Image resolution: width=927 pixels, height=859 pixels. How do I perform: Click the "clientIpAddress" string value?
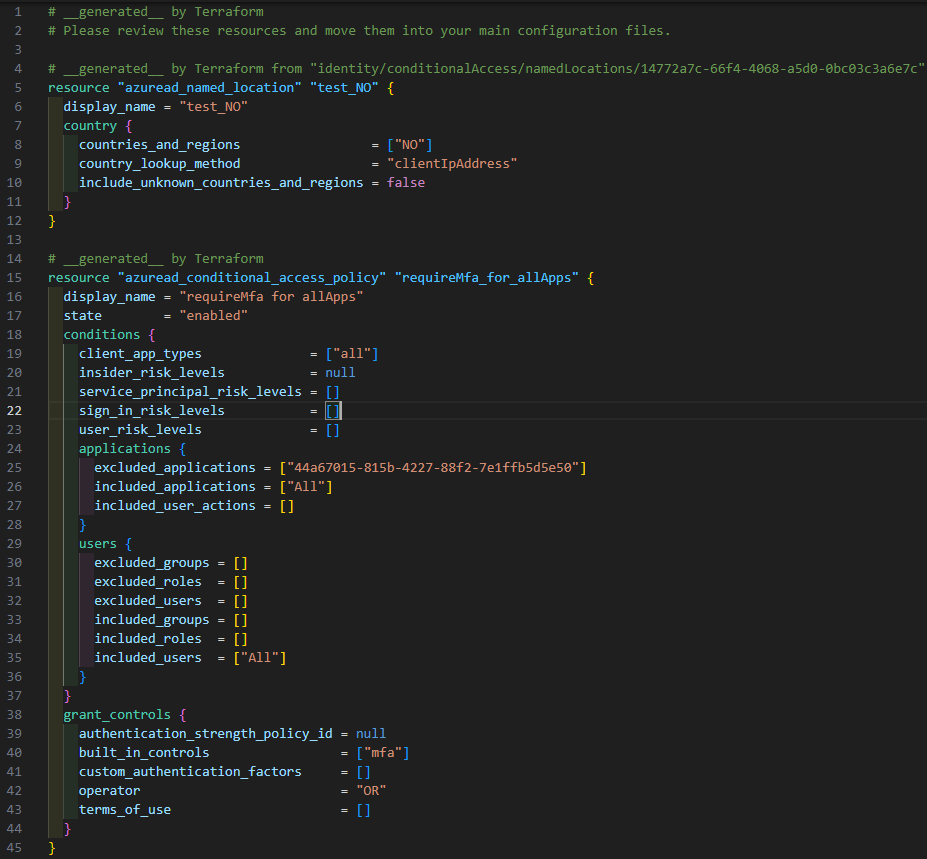coord(452,164)
